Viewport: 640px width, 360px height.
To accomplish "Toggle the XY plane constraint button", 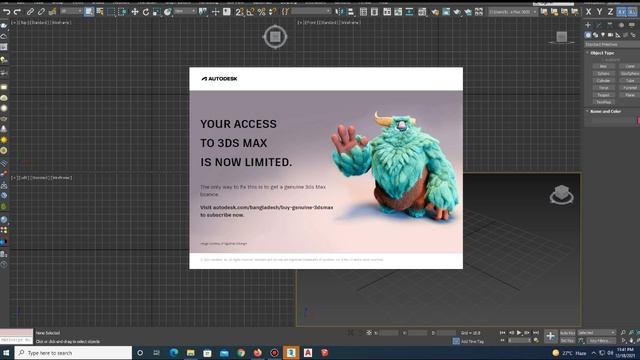I will pyautogui.click(x=621, y=12).
